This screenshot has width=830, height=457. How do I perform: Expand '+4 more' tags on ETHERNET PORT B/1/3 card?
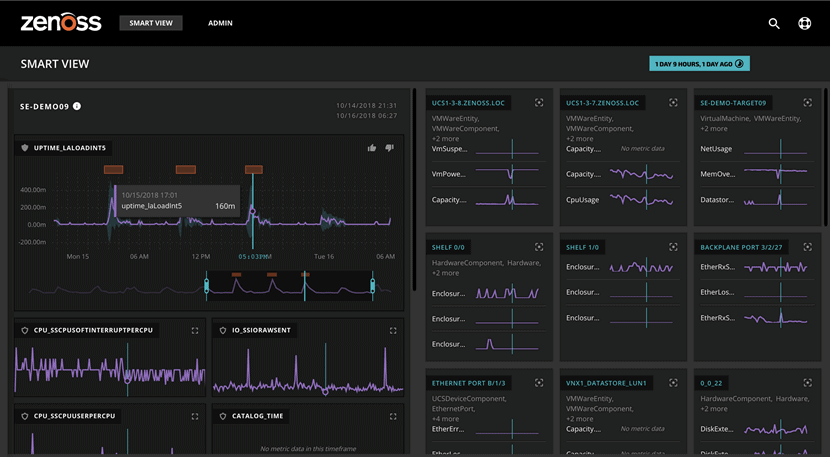[x=445, y=419]
